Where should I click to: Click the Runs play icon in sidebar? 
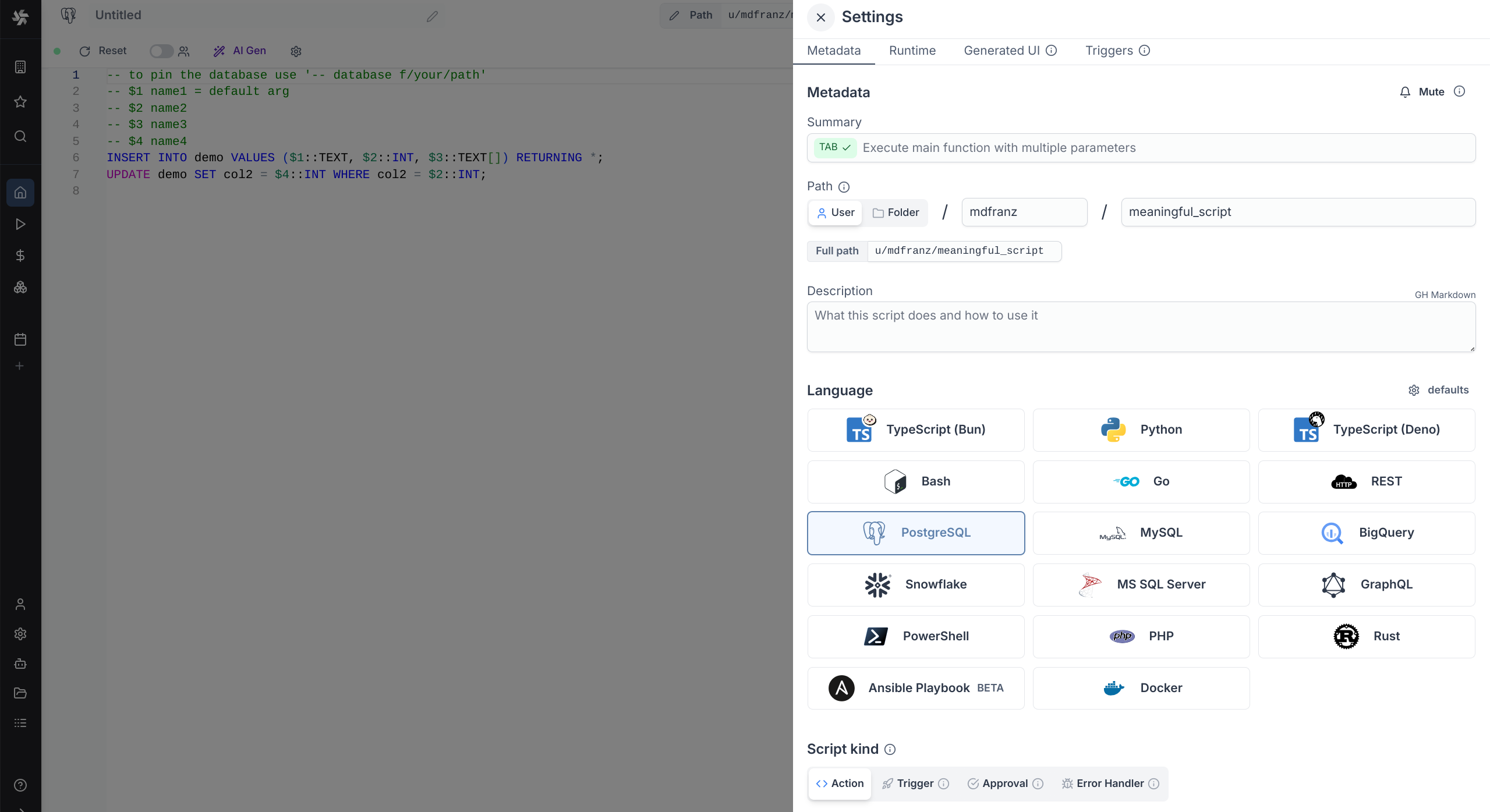pyautogui.click(x=20, y=224)
